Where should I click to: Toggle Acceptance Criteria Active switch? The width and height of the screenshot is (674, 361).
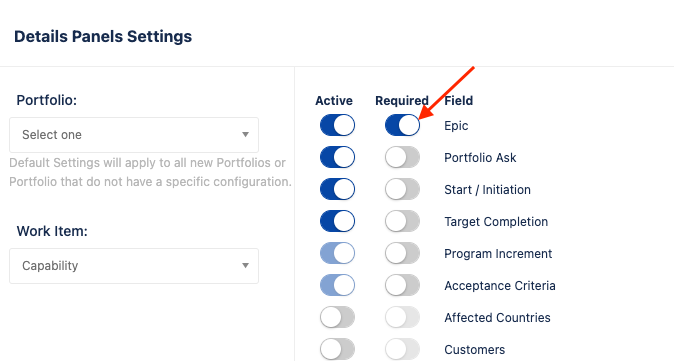pos(337,285)
